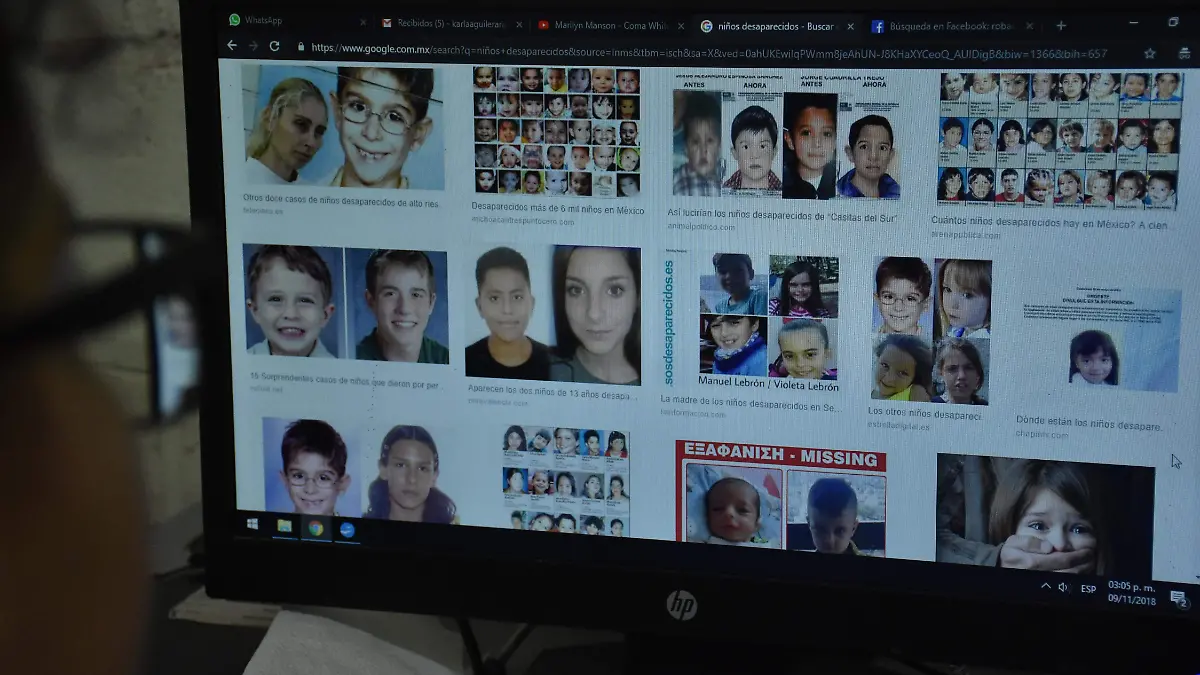Expand hidden tray icons with the chevron
The height and width of the screenshot is (675, 1200).
click(x=1046, y=585)
